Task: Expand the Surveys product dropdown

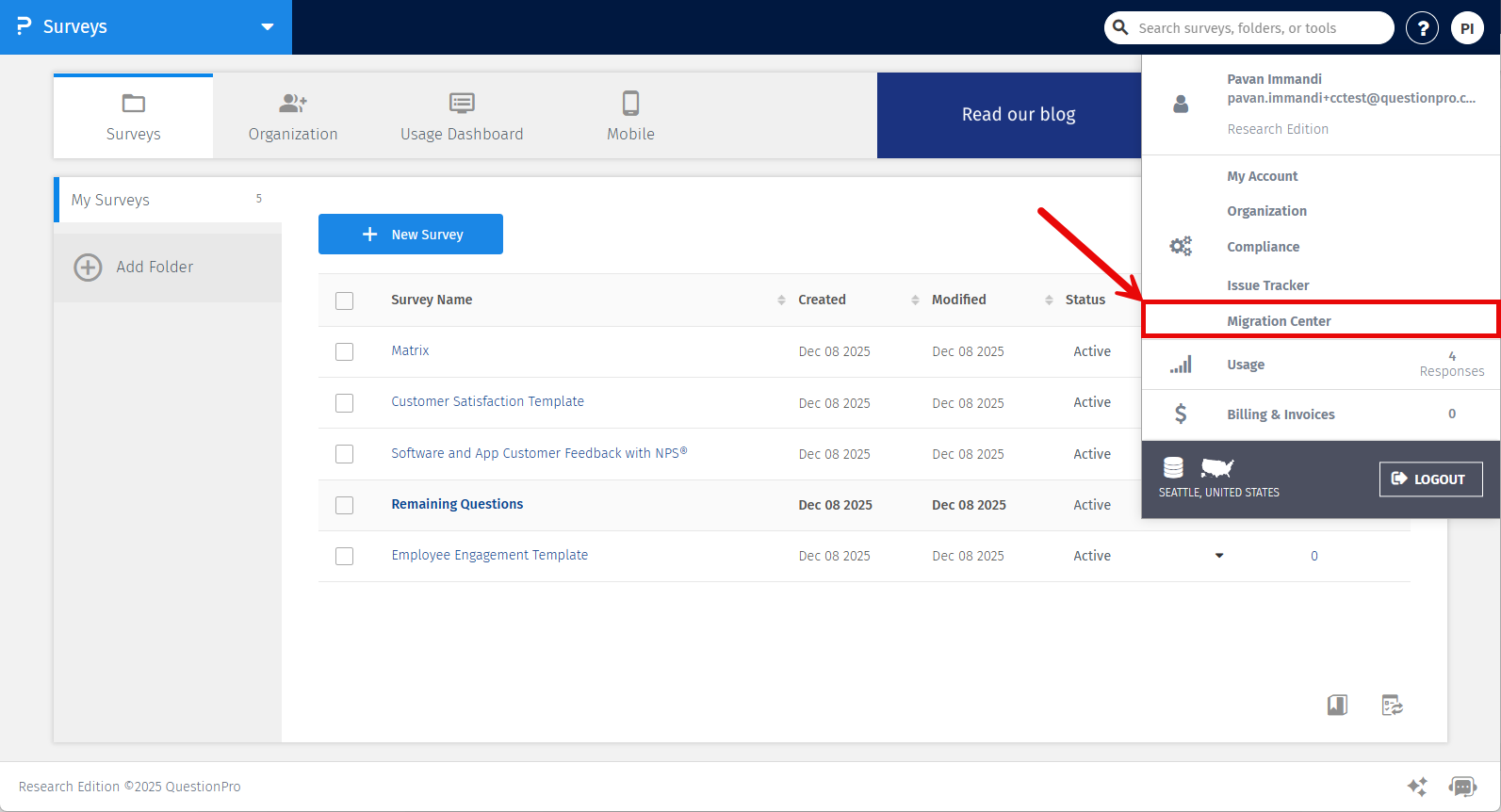Action: (x=268, y=27)
